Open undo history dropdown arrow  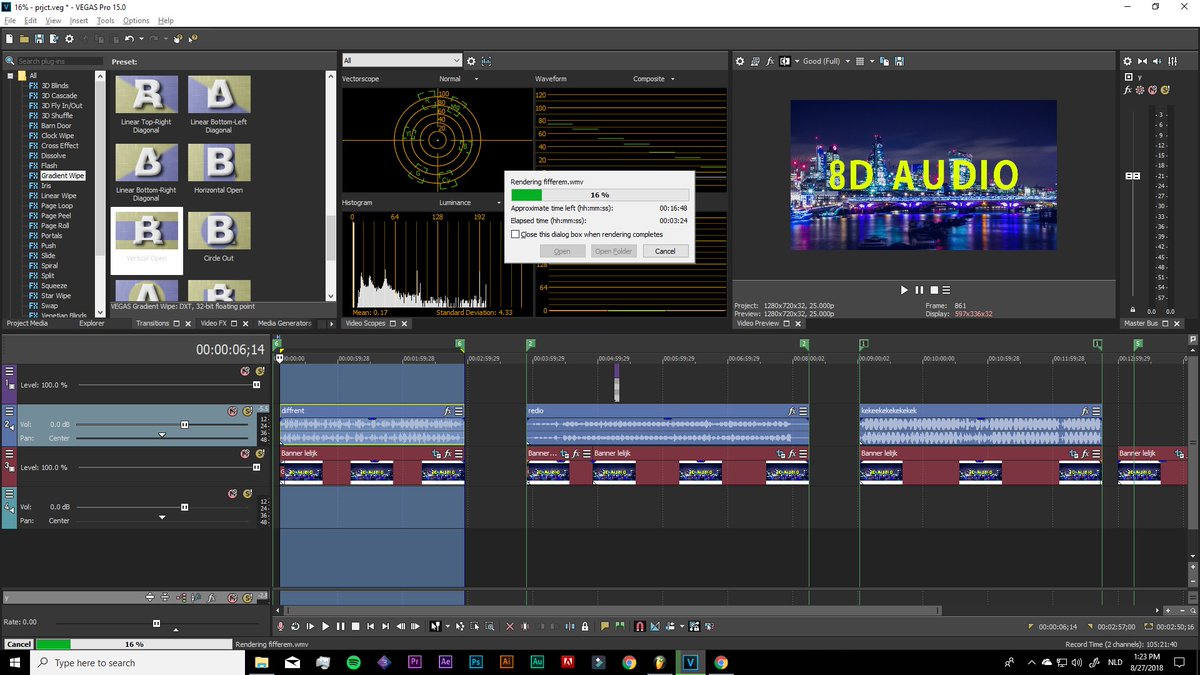[141, 39]
